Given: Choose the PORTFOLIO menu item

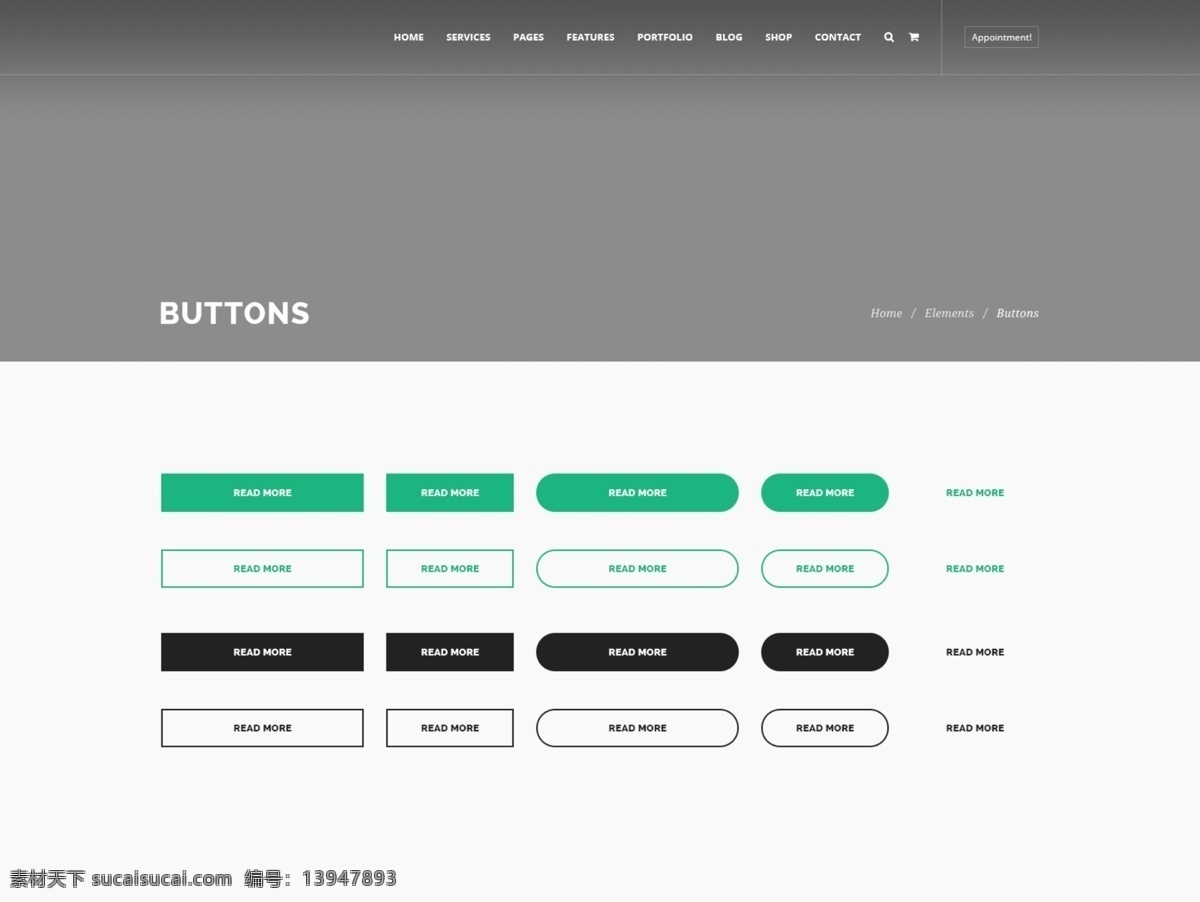Looking at the screenshot, I should tap(665, 37).
